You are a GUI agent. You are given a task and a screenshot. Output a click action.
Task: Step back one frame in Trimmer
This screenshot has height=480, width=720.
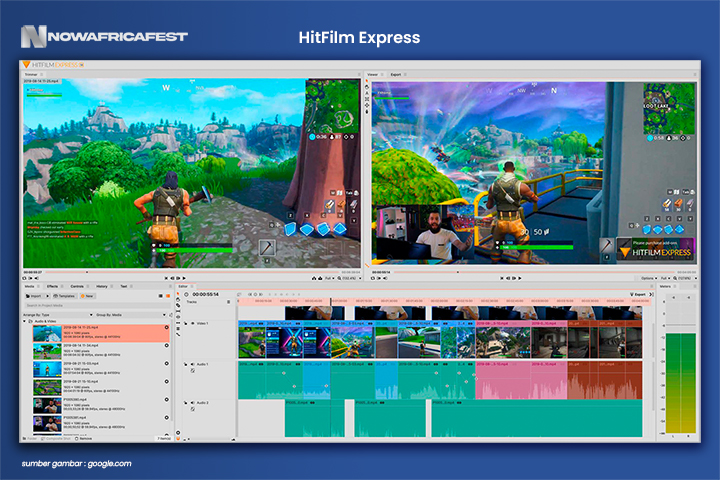pyautogui.click(x=172, y=278)
